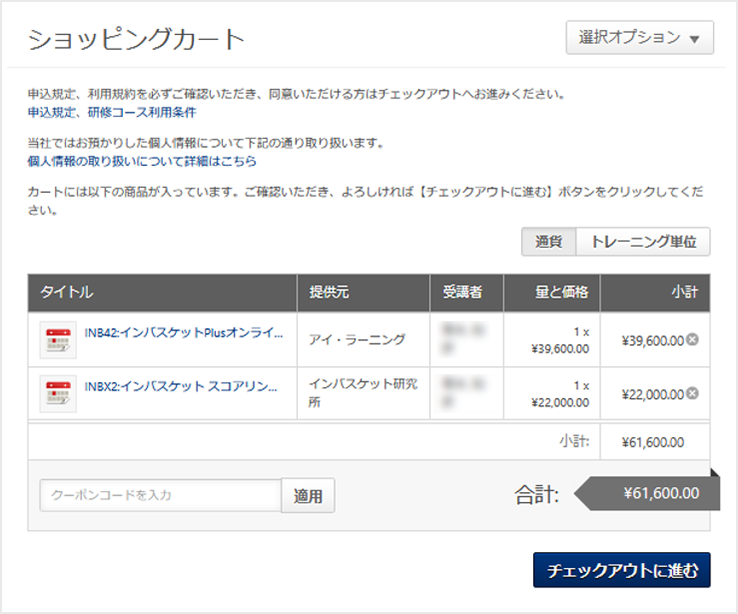The width and height of the screenshot is (738, 614).
Task: Open the INB42 インバスケットPlus course title
Action: click(183, 333)
